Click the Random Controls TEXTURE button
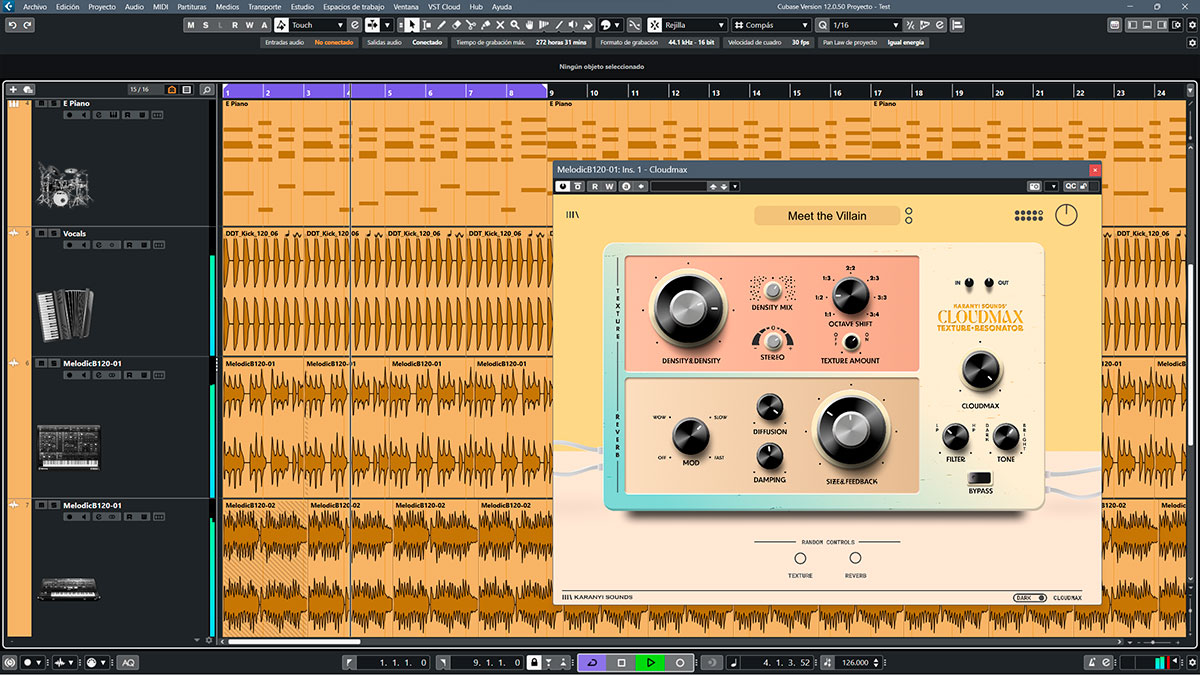The width and height of the screenshot is (1200, 675). click(x=799, y=559)
